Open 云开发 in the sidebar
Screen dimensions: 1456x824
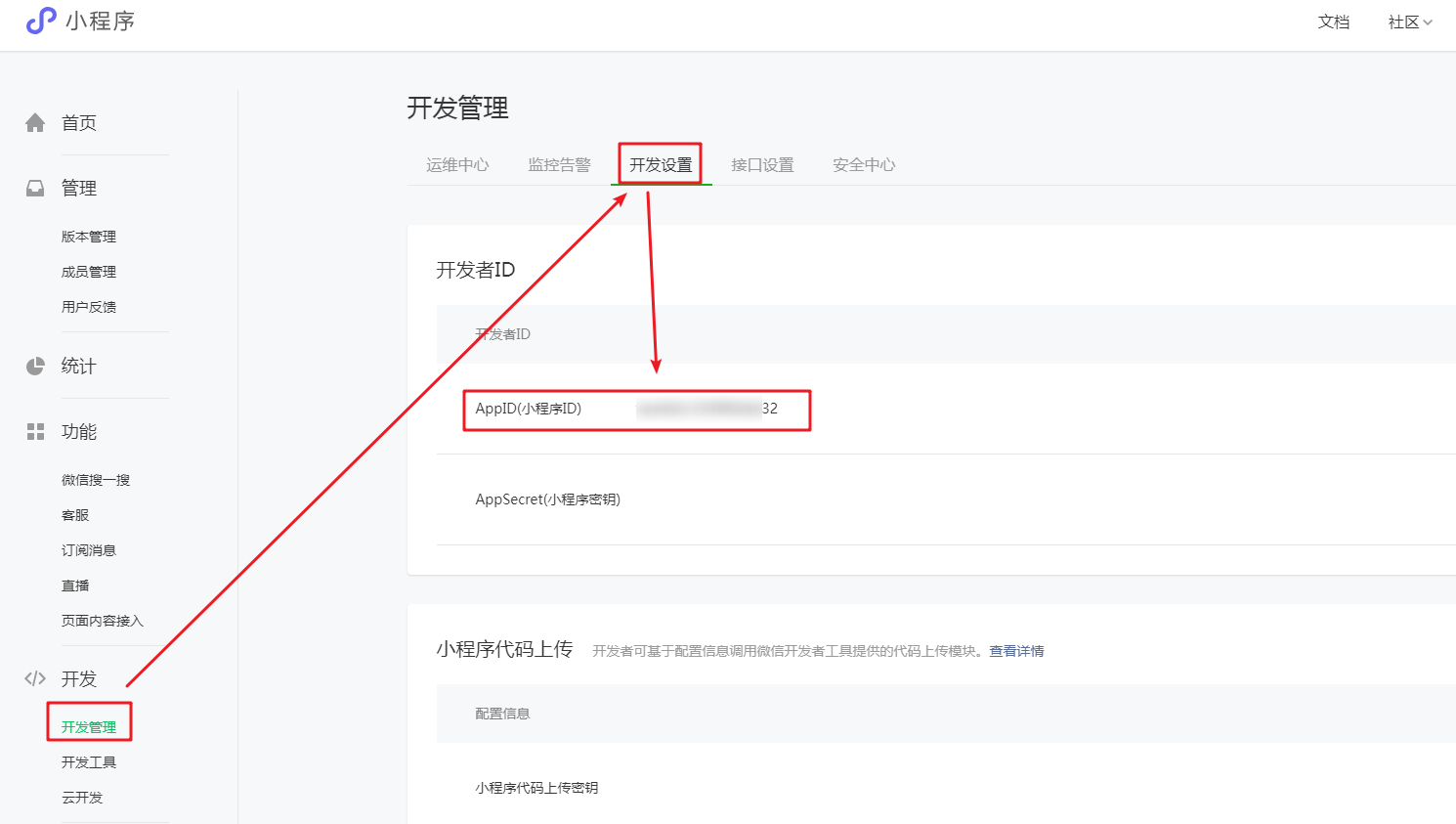[x=82, y=798]
